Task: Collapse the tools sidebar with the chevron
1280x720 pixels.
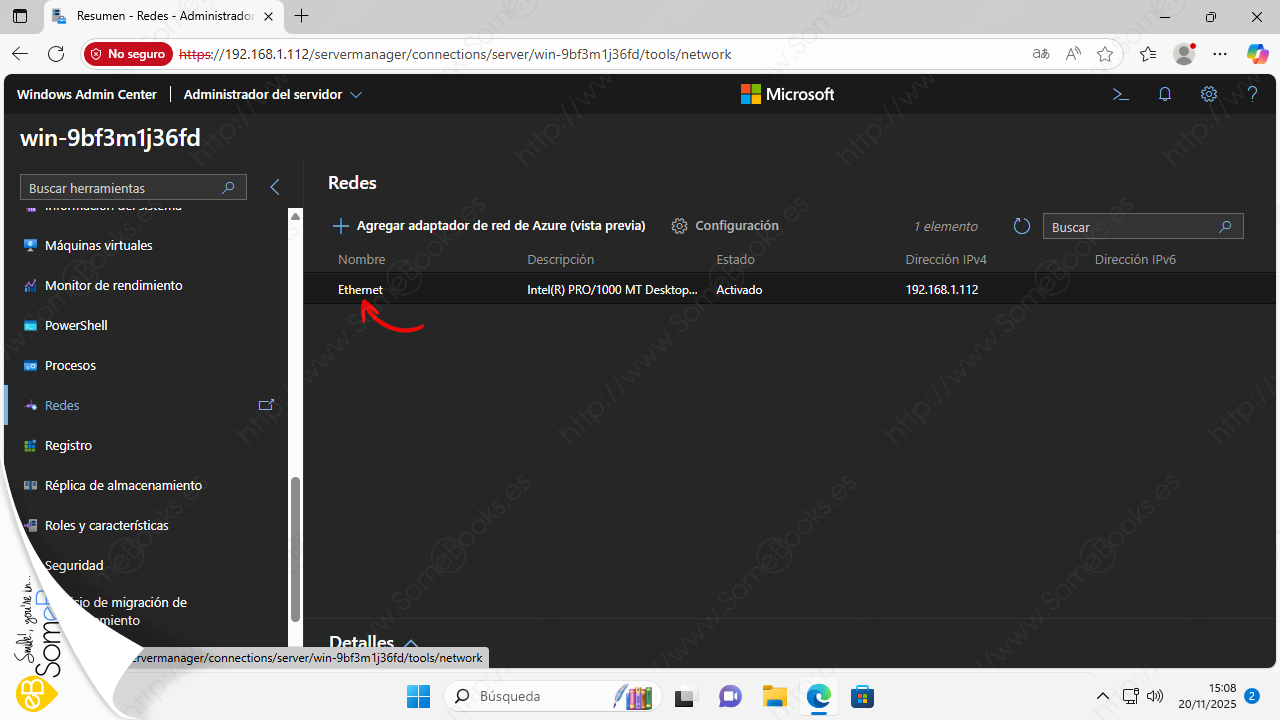Action: click(x=275, y=187)
